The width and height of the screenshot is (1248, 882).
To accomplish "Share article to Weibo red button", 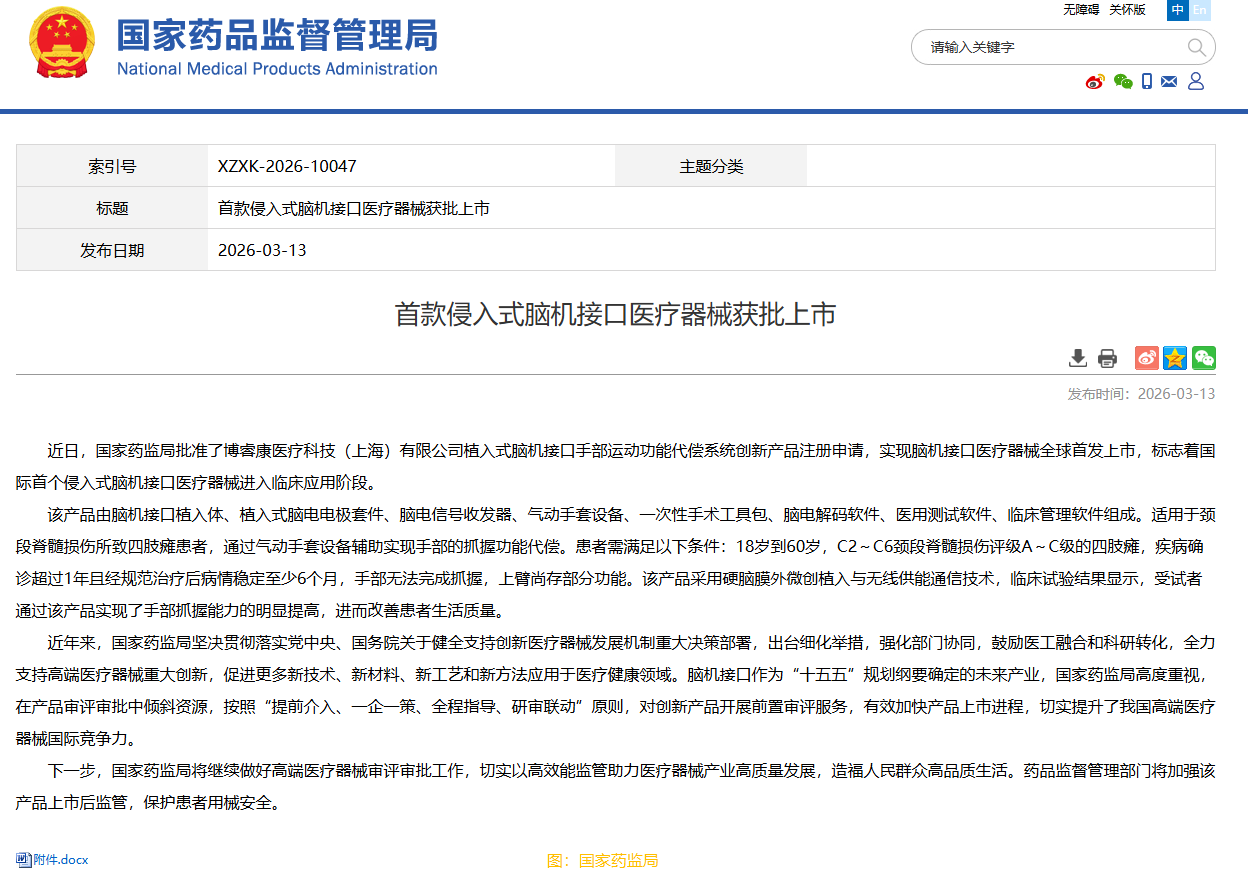I will tap(1146, 358).
